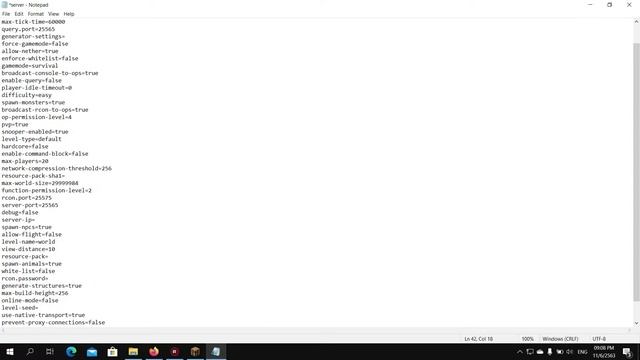The width and height of the screenshot is (640, 360).
Task: Click the vertical scrollbar up arrow
Action: 636,22
